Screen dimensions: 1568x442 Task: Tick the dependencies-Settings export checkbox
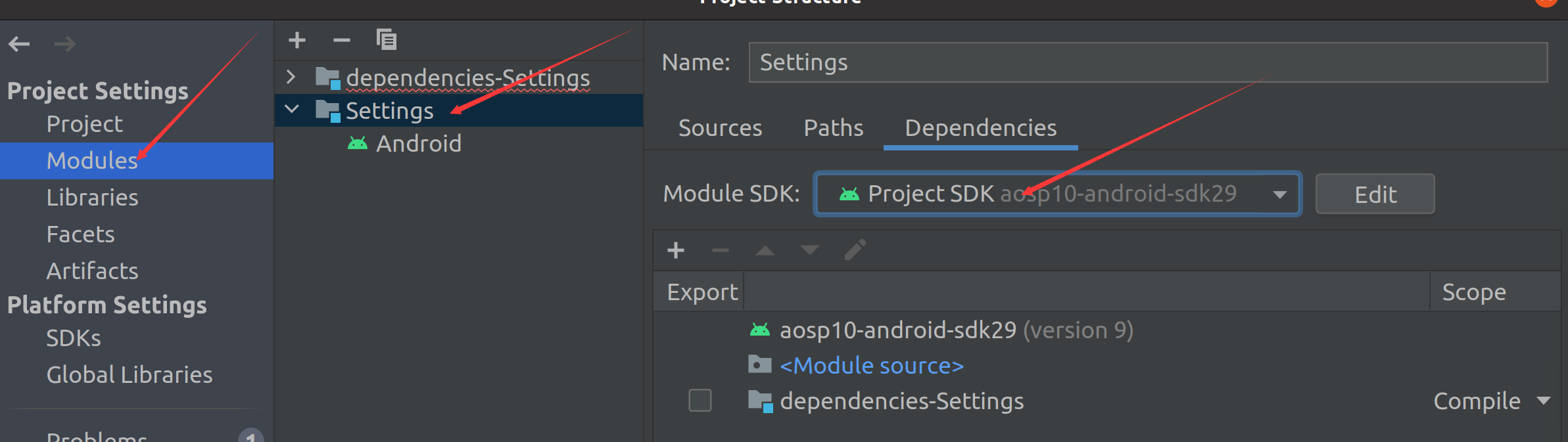tap(700, 400)
